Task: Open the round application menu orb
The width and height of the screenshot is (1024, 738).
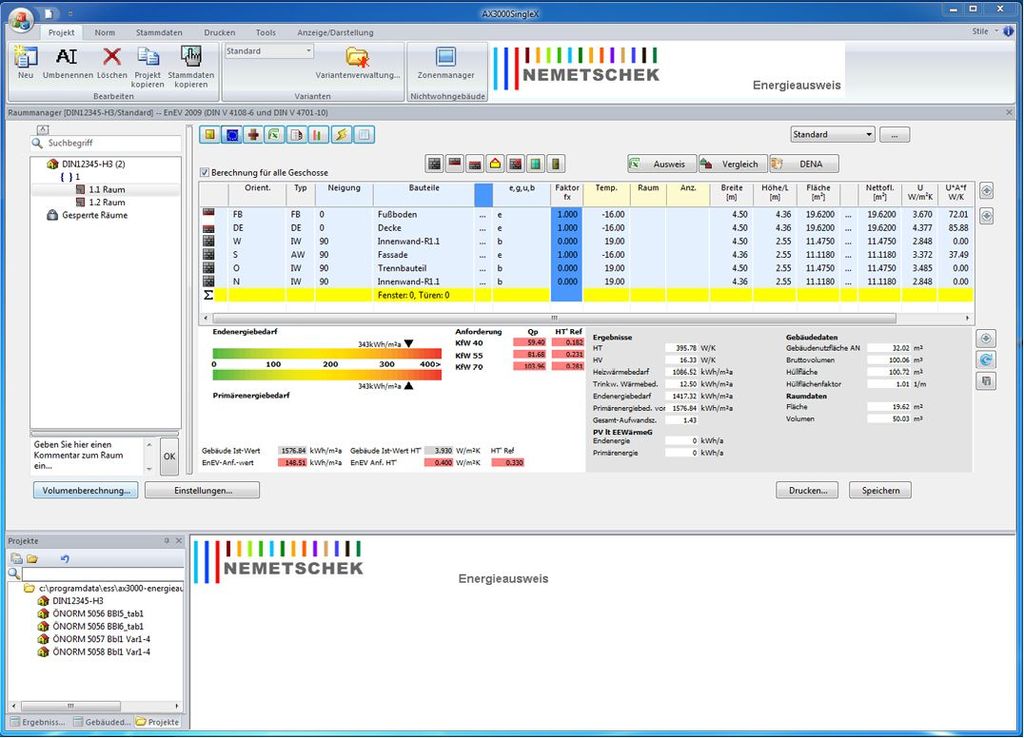Action: pos(21,18)
